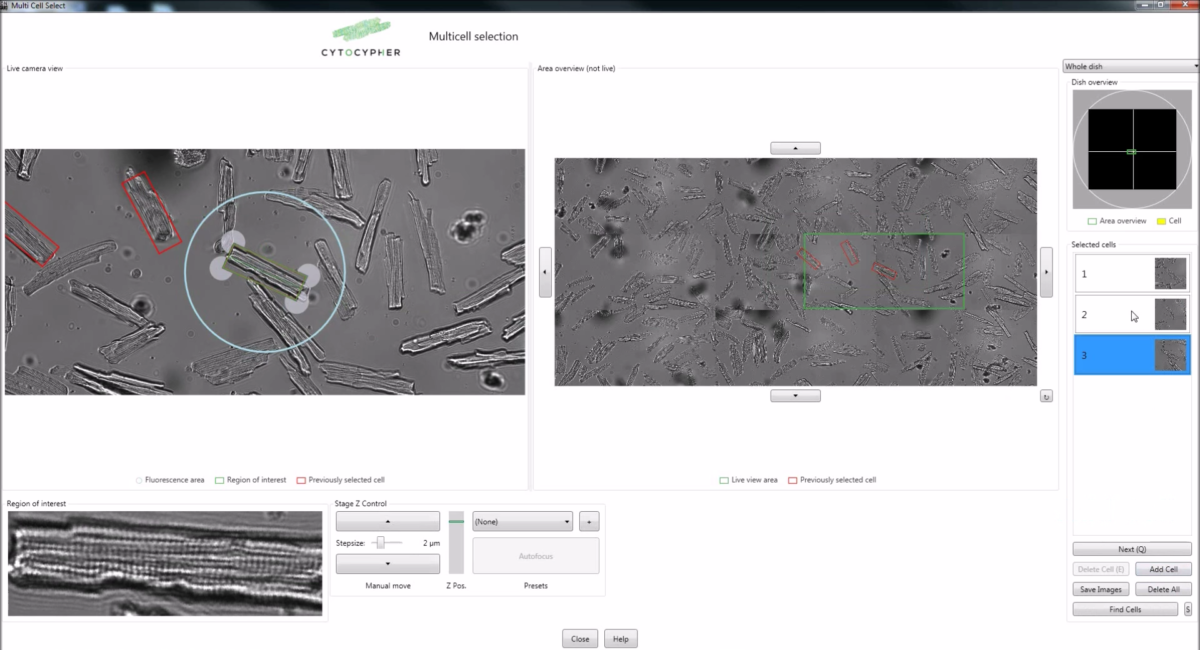Image resolution: width=1200 pixels, height=650 pixels.
Task: Click the plus icon to add a preset
Action: (589, 521)
